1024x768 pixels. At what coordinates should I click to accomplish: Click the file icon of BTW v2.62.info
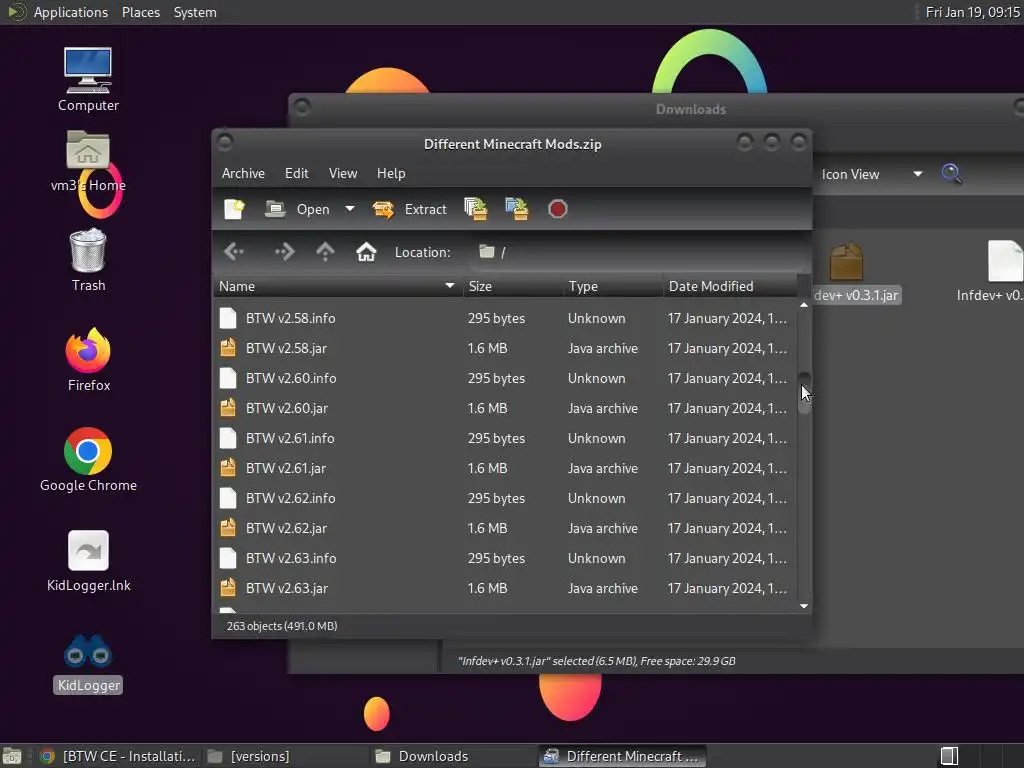(x=228, y=498)
